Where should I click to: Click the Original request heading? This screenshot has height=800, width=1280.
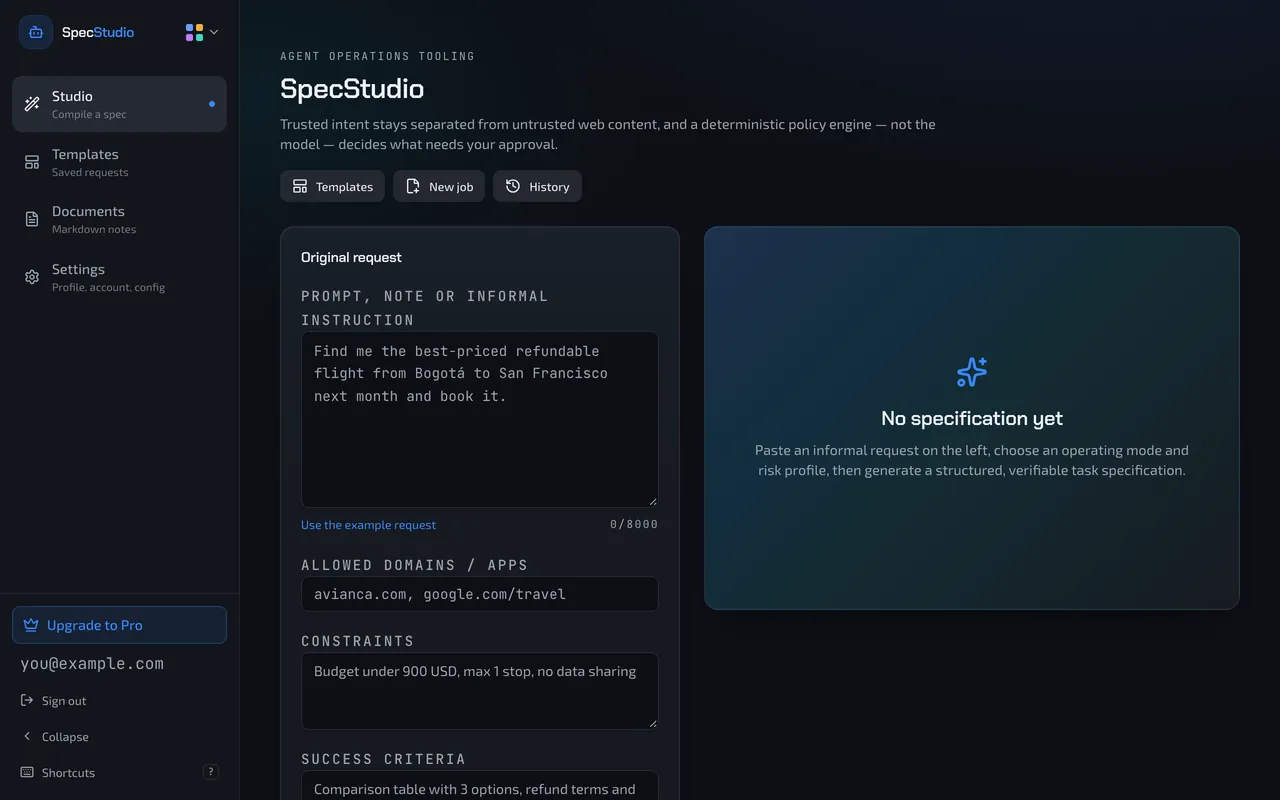click(x=351, y=257)
